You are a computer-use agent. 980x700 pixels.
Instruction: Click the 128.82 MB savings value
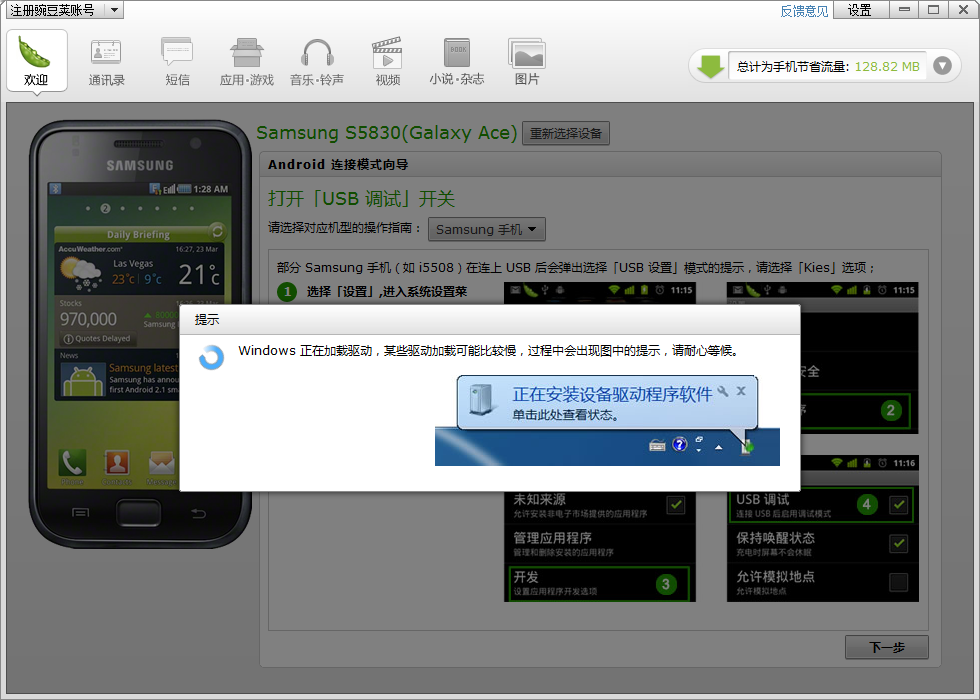887,66
